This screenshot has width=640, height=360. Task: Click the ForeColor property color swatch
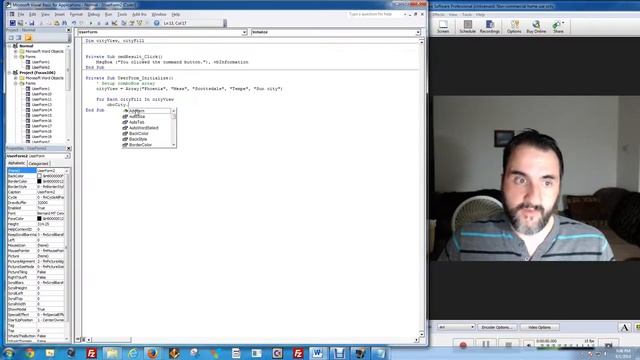(x=40, y=219)
